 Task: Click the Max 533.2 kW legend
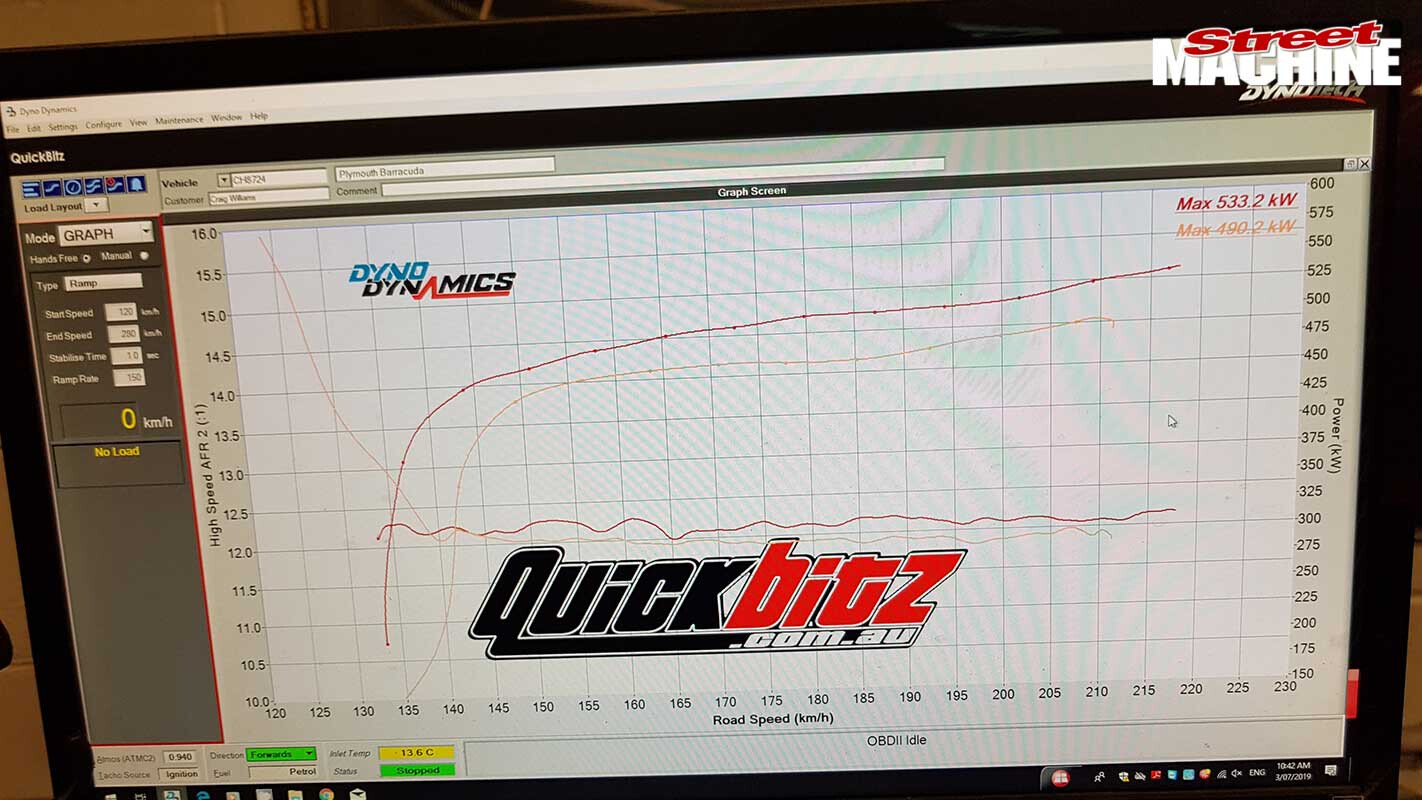click(x=1236, y=203)
